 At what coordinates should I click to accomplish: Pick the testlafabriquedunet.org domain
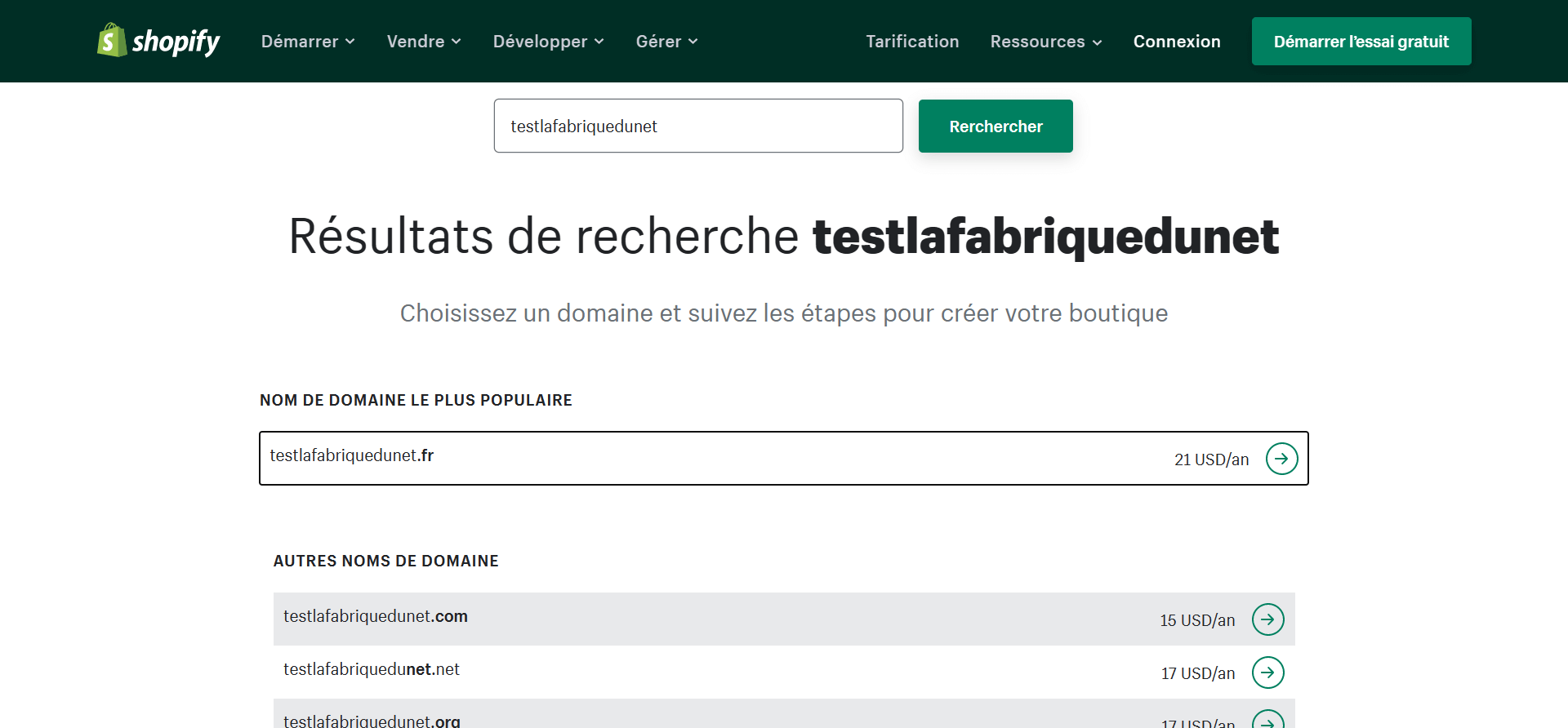pos(372,720)
